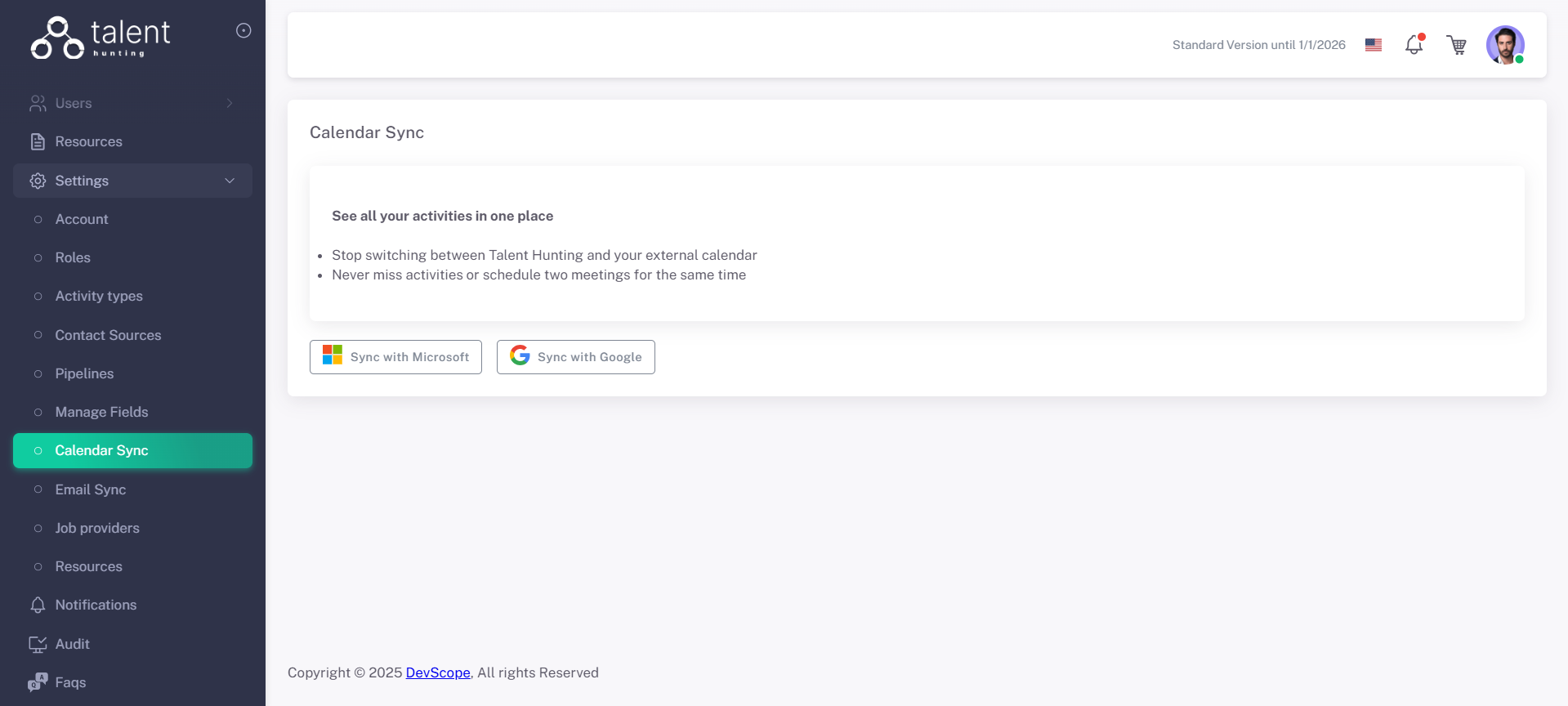Click the notification bell icon in header
1568x706 pixels.
point(1414,45)
